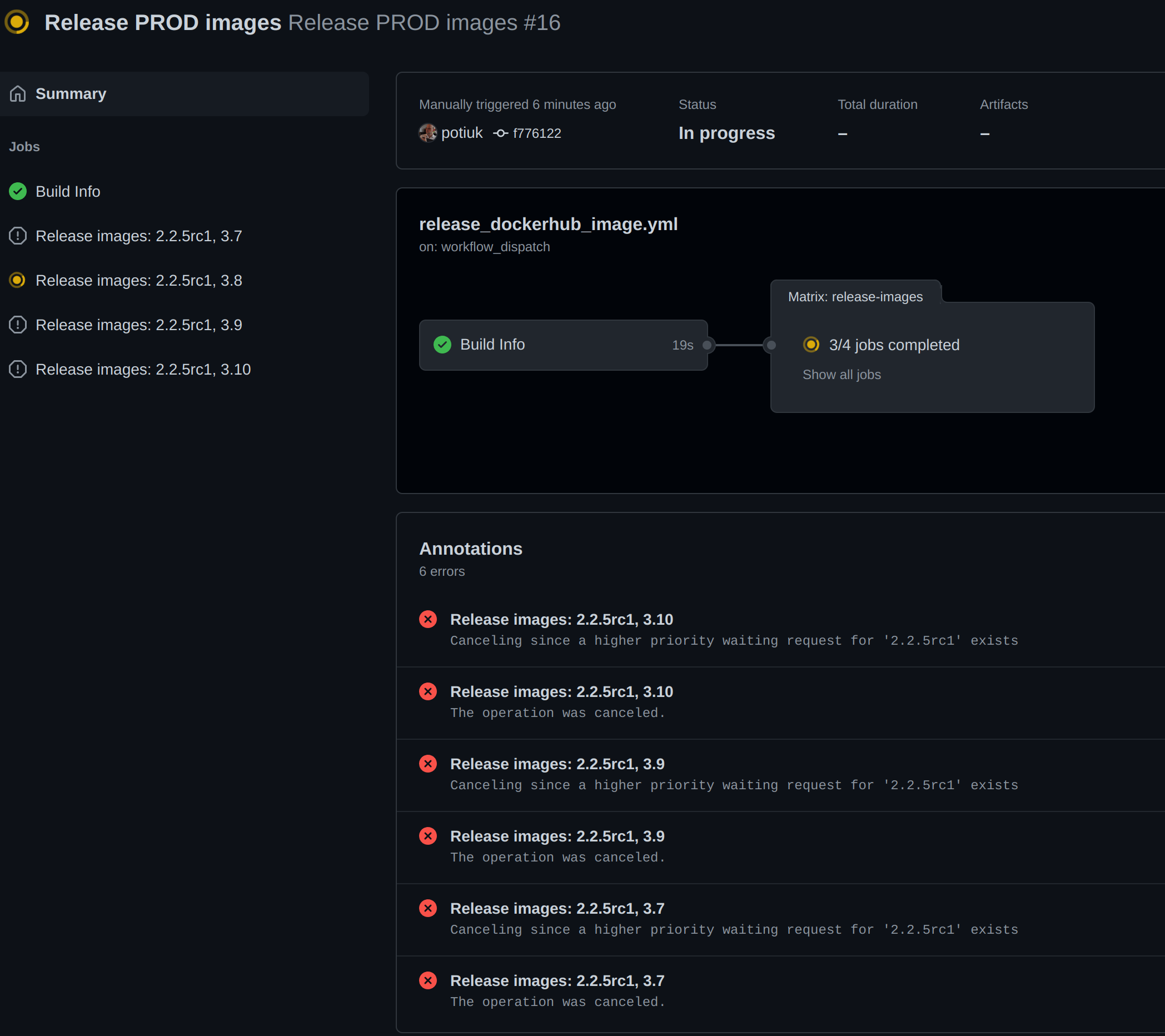
Task: Open Release images: 2.2.5rc1, 3.10 job
Action: click(143, 369)
